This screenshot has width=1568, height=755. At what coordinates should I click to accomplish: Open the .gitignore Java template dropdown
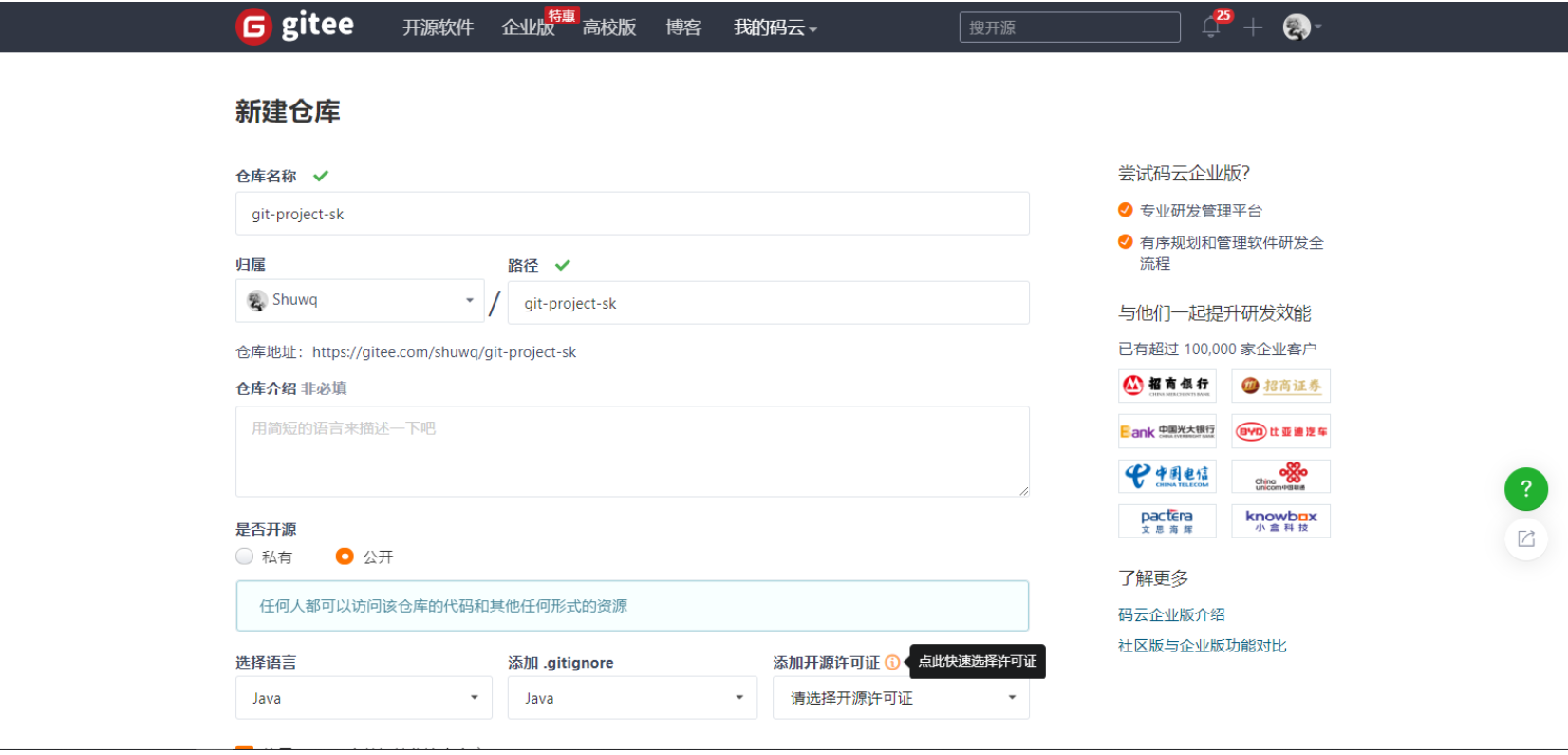coord(632,698)
